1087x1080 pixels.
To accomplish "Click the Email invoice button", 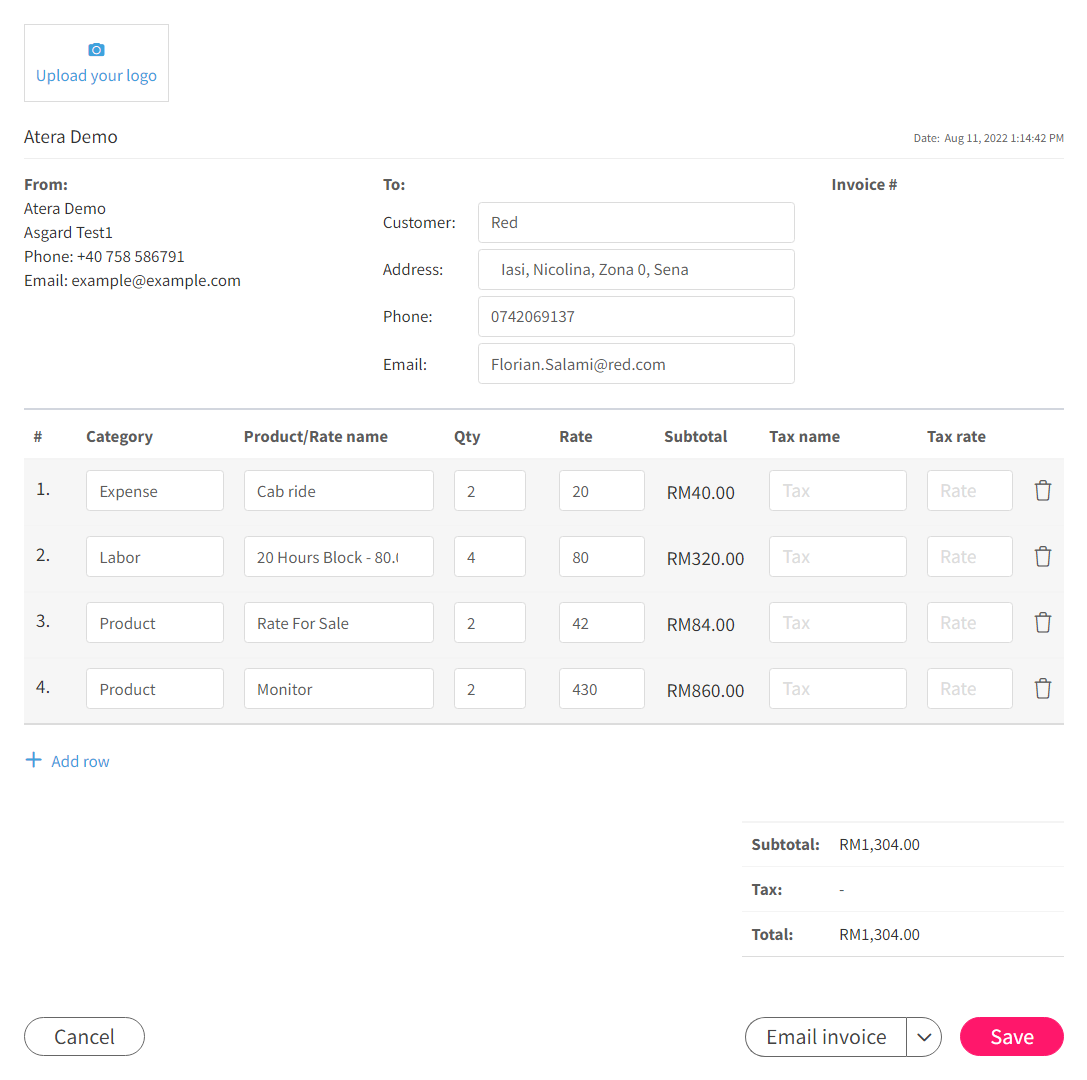I will pyautogui.click(x=826, y=1037).
